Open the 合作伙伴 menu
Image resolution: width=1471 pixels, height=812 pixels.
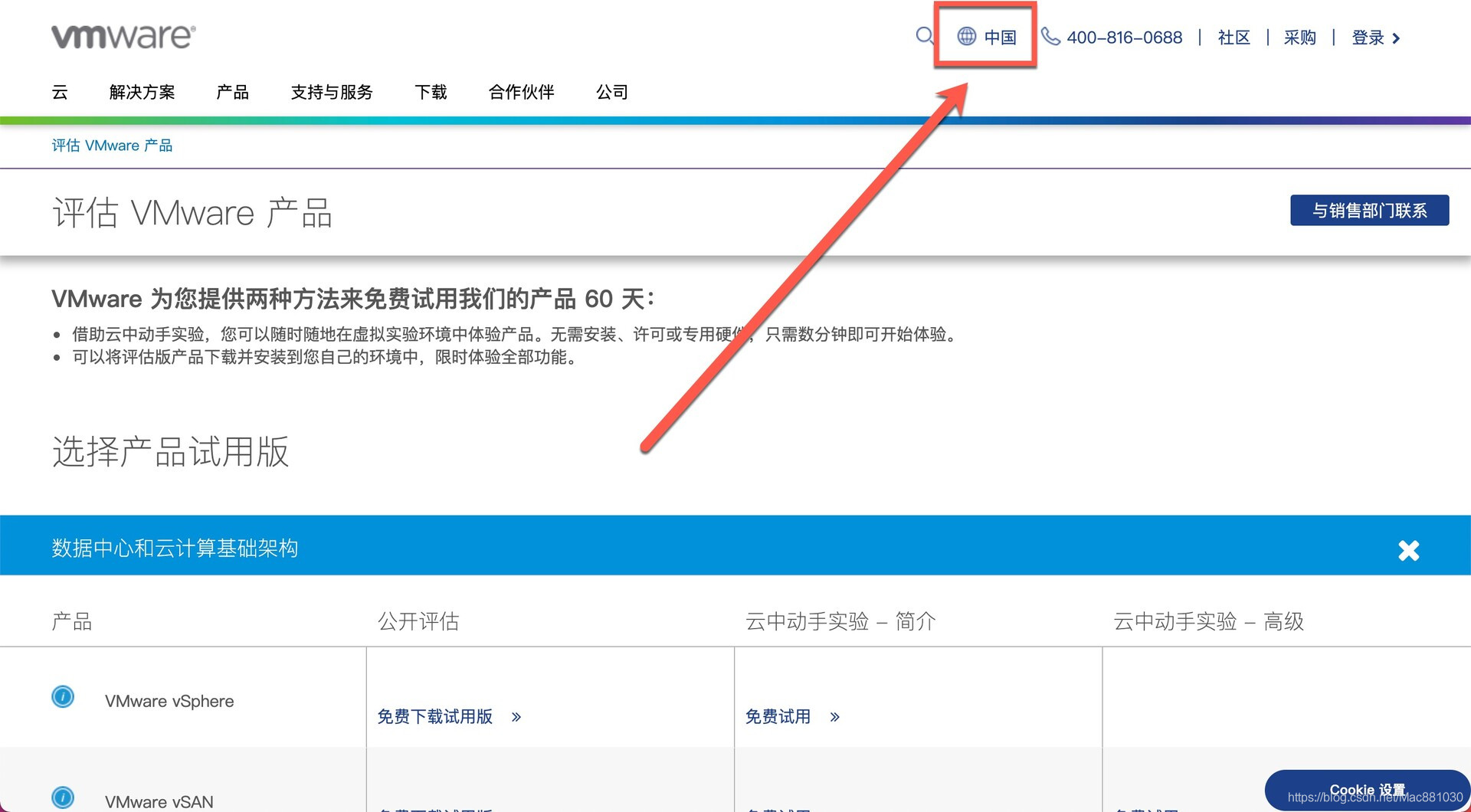pos(522,93)
